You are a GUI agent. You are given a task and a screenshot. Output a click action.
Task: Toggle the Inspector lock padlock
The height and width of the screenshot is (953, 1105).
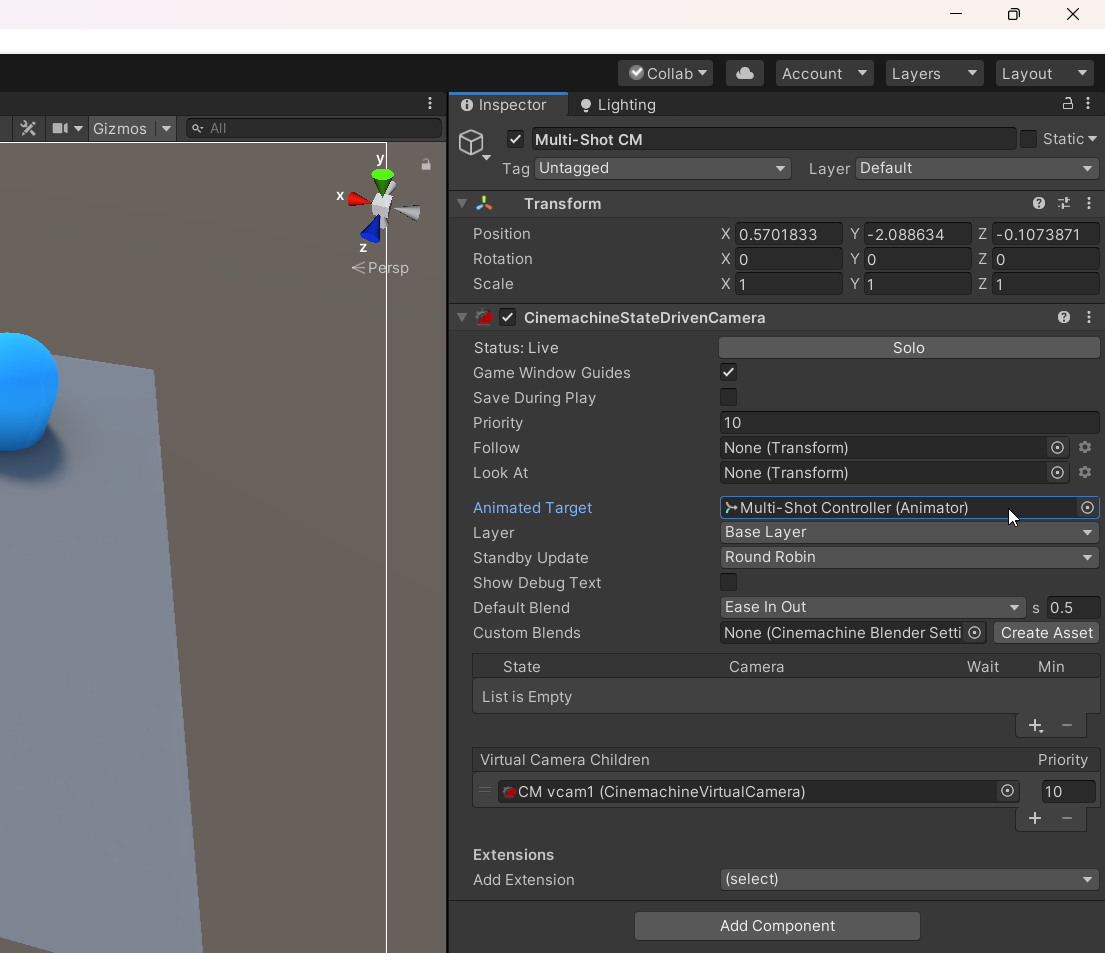point(1068,104)
